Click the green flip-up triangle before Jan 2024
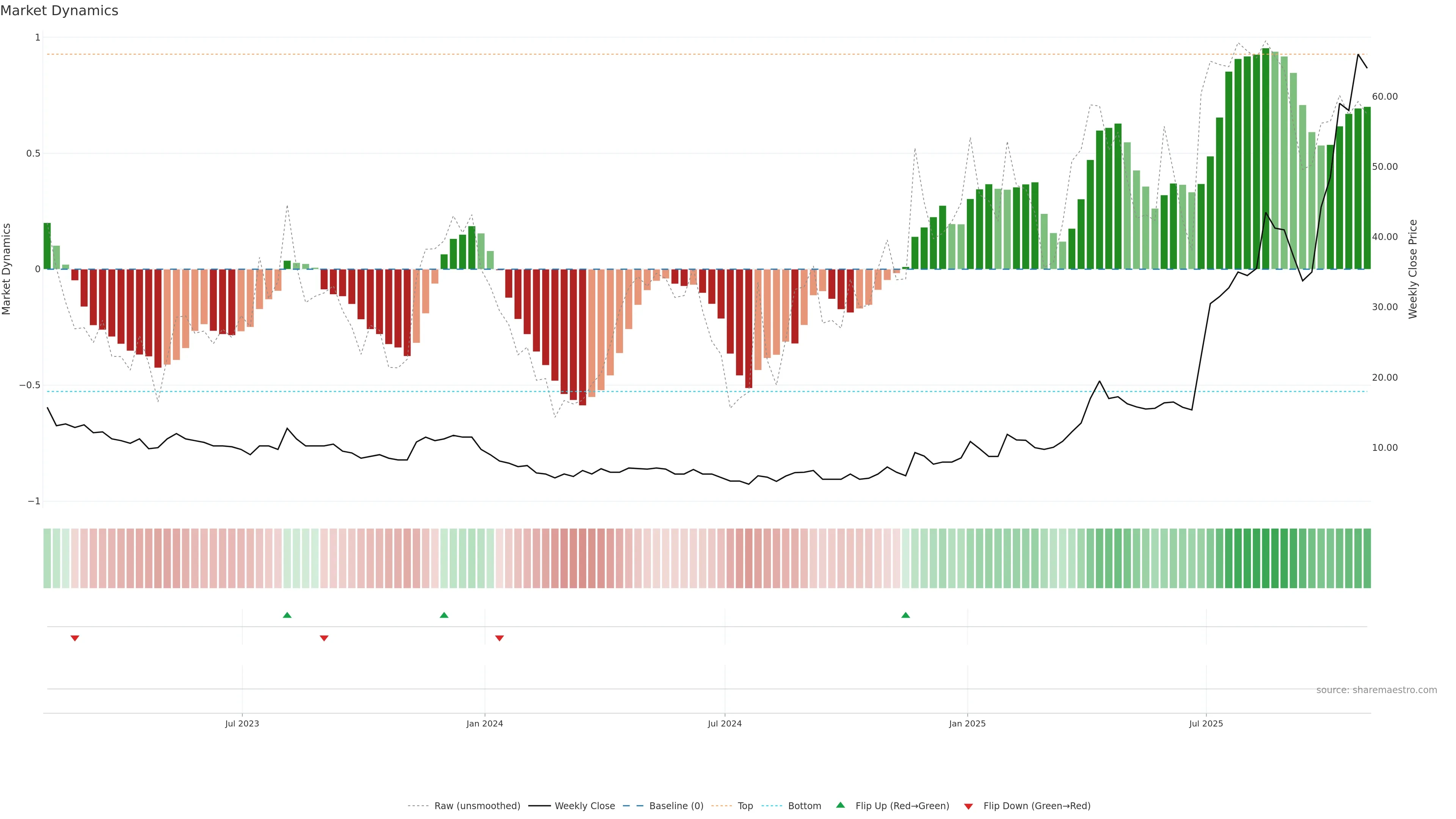Image resolution: width=1456 pixels, height=819 pixels. click(444, 615)
